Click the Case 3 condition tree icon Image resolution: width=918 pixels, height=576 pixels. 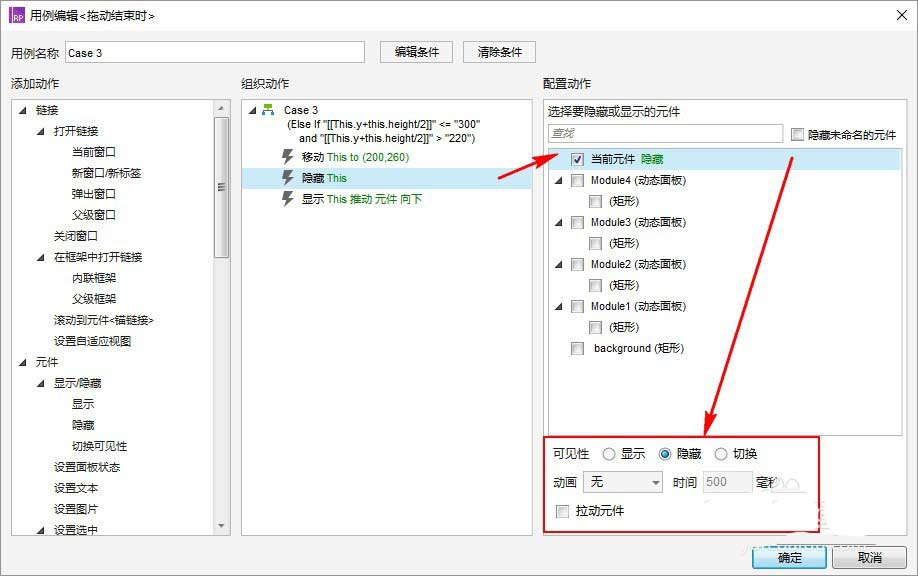click(x=268, y=109)
